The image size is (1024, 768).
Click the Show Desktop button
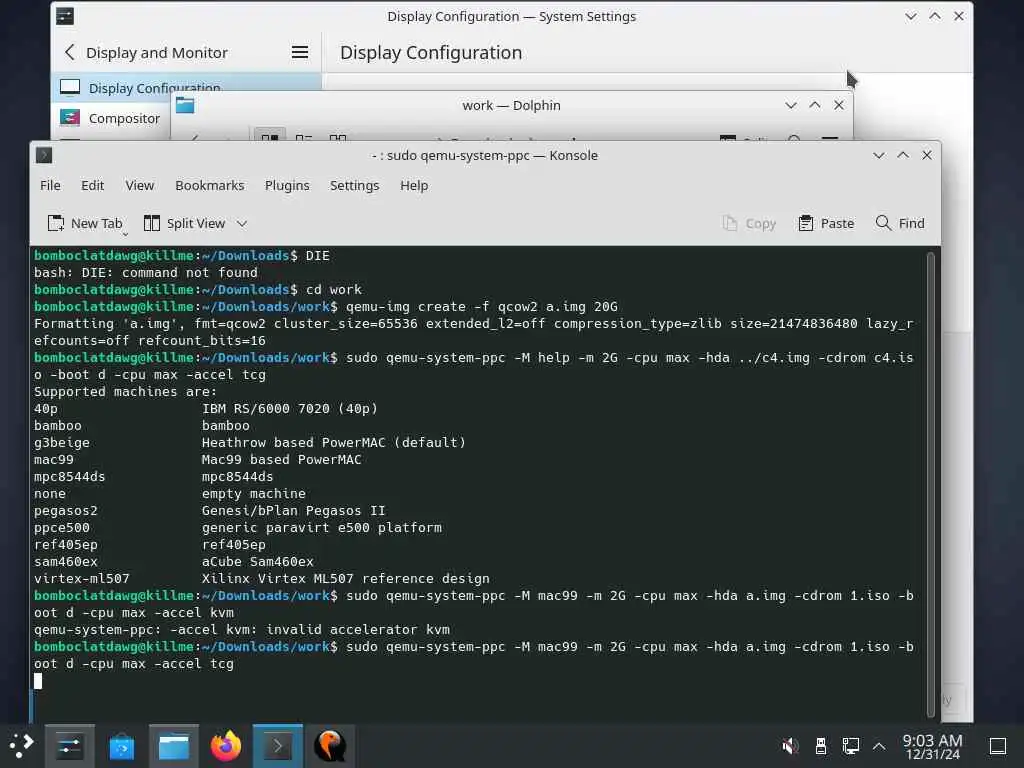pyautogui.click(x=997, y=746)
